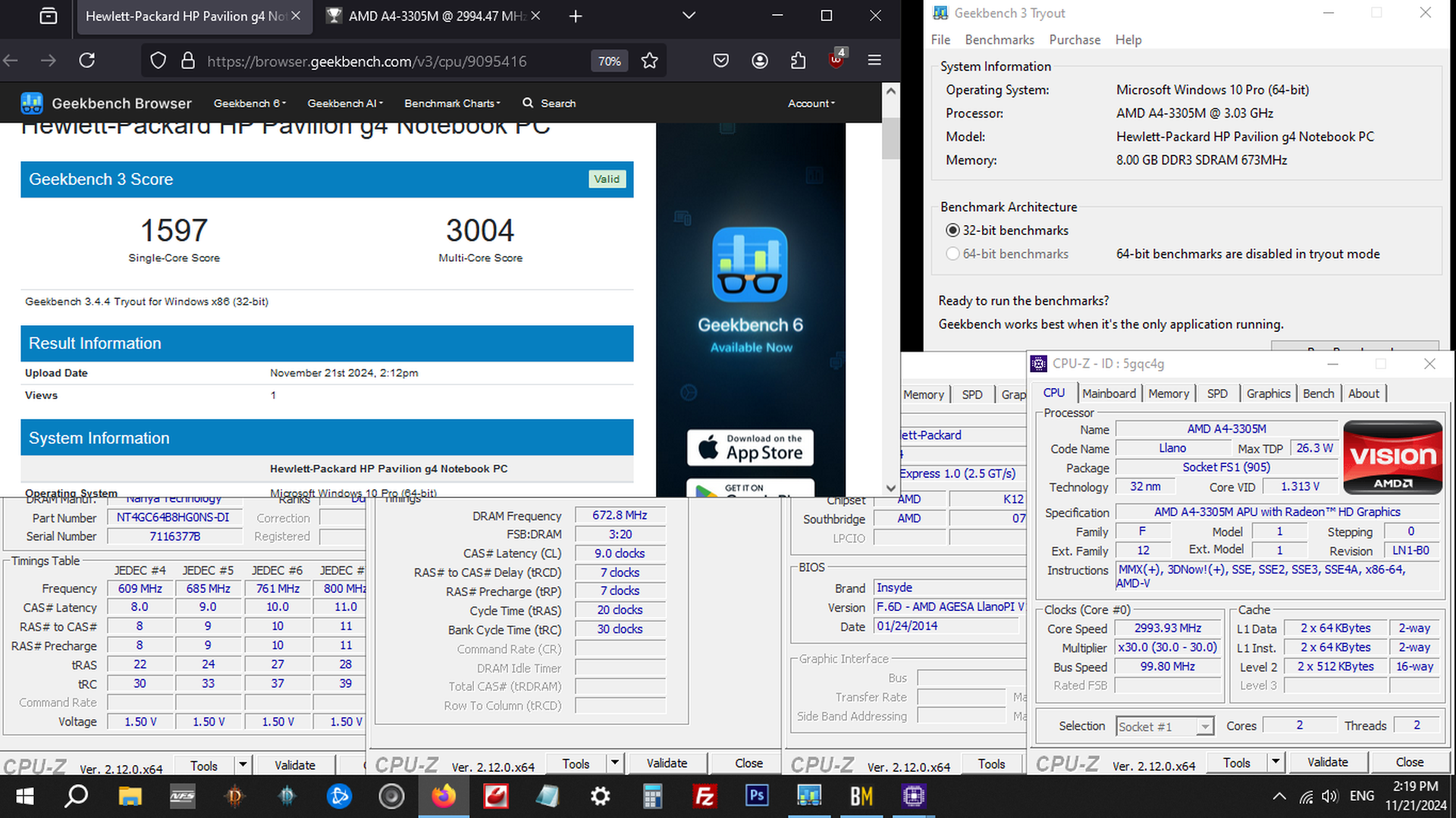Open File Explorer from taskbar
Screen dimensions: 1456x818
pyautogui.click(x=130, y=796)
